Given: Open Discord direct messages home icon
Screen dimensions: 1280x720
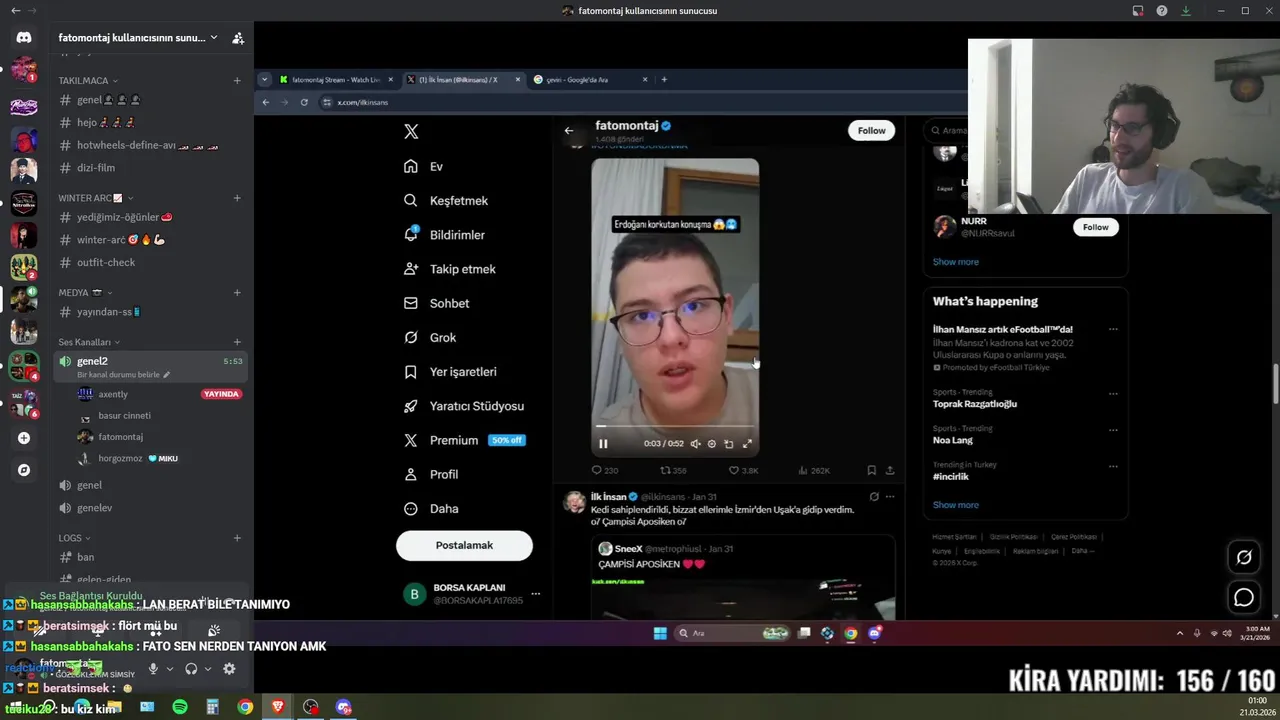Looking at the screenshot, I should [x=24, y=38].
